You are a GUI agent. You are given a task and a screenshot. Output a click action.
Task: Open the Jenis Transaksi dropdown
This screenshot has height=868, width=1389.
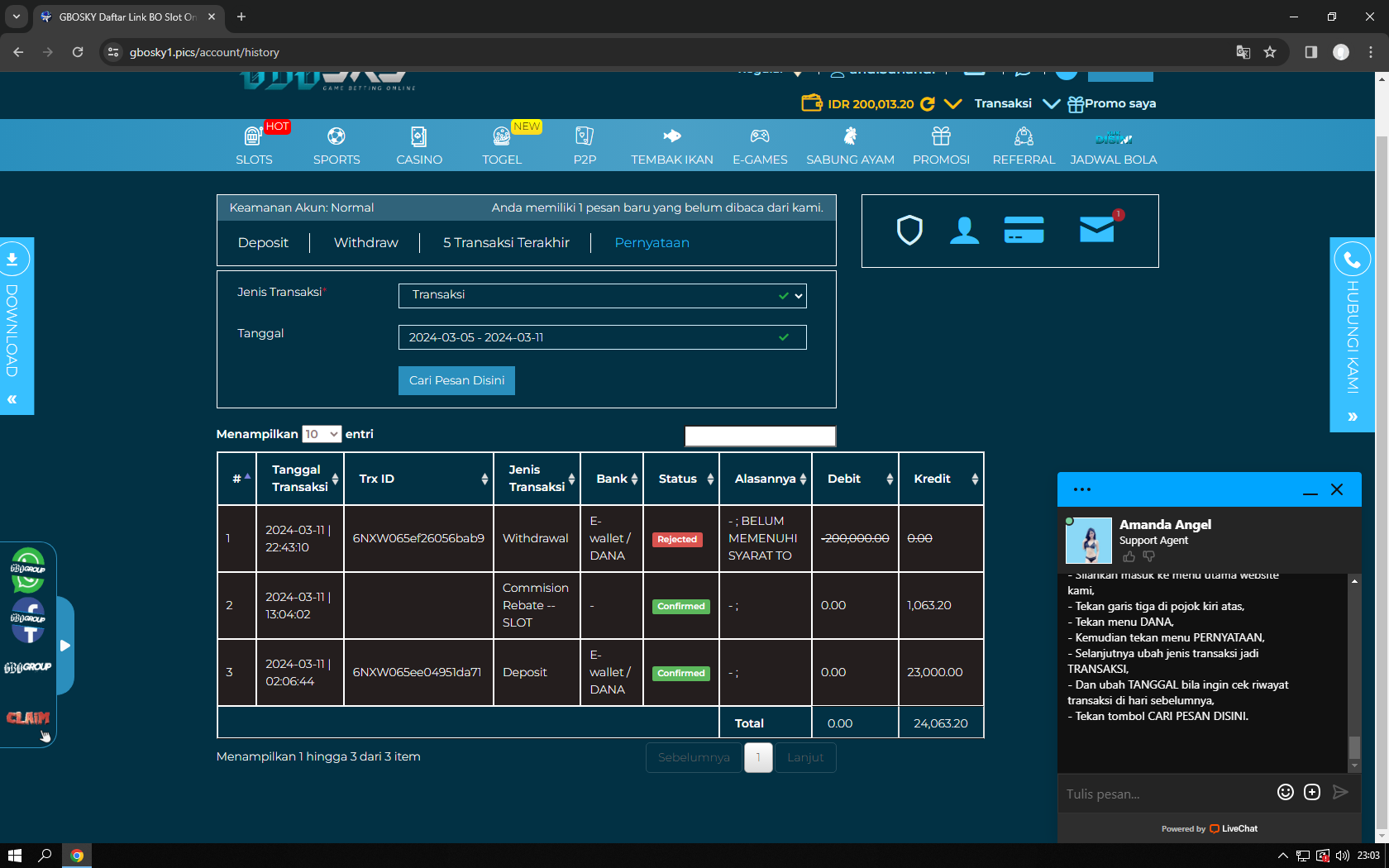(x=602, y=295)
